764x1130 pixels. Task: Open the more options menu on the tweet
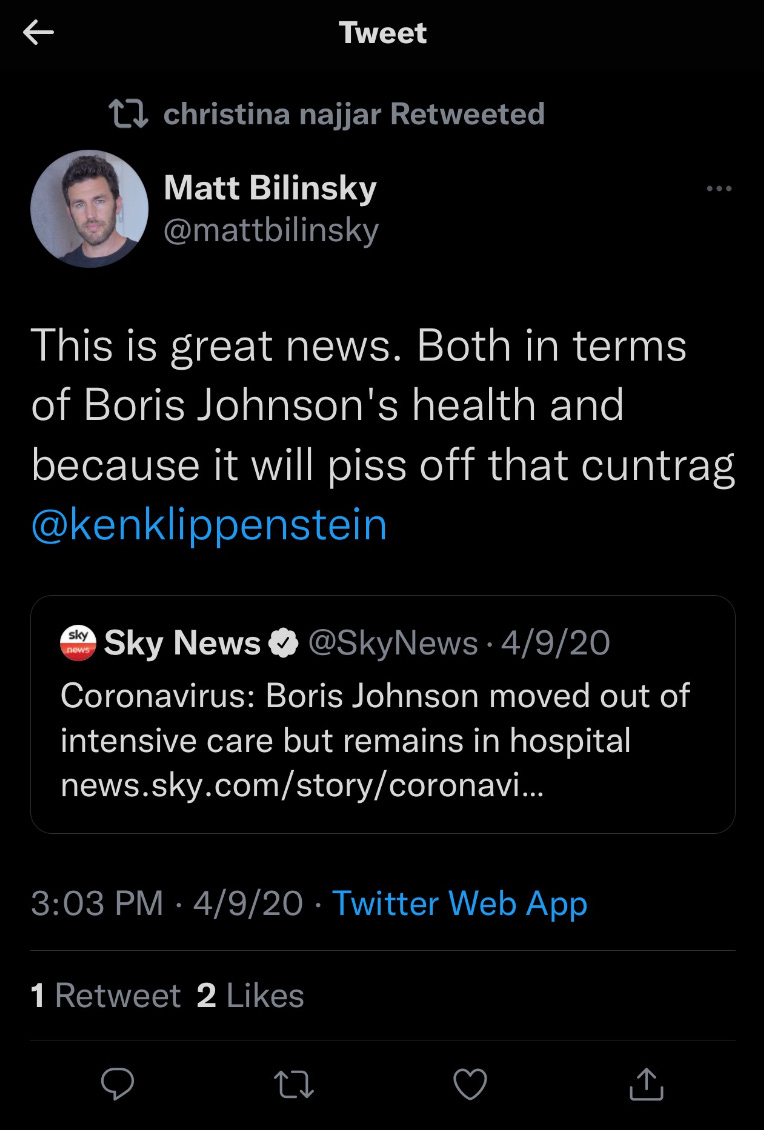(720, 187)
